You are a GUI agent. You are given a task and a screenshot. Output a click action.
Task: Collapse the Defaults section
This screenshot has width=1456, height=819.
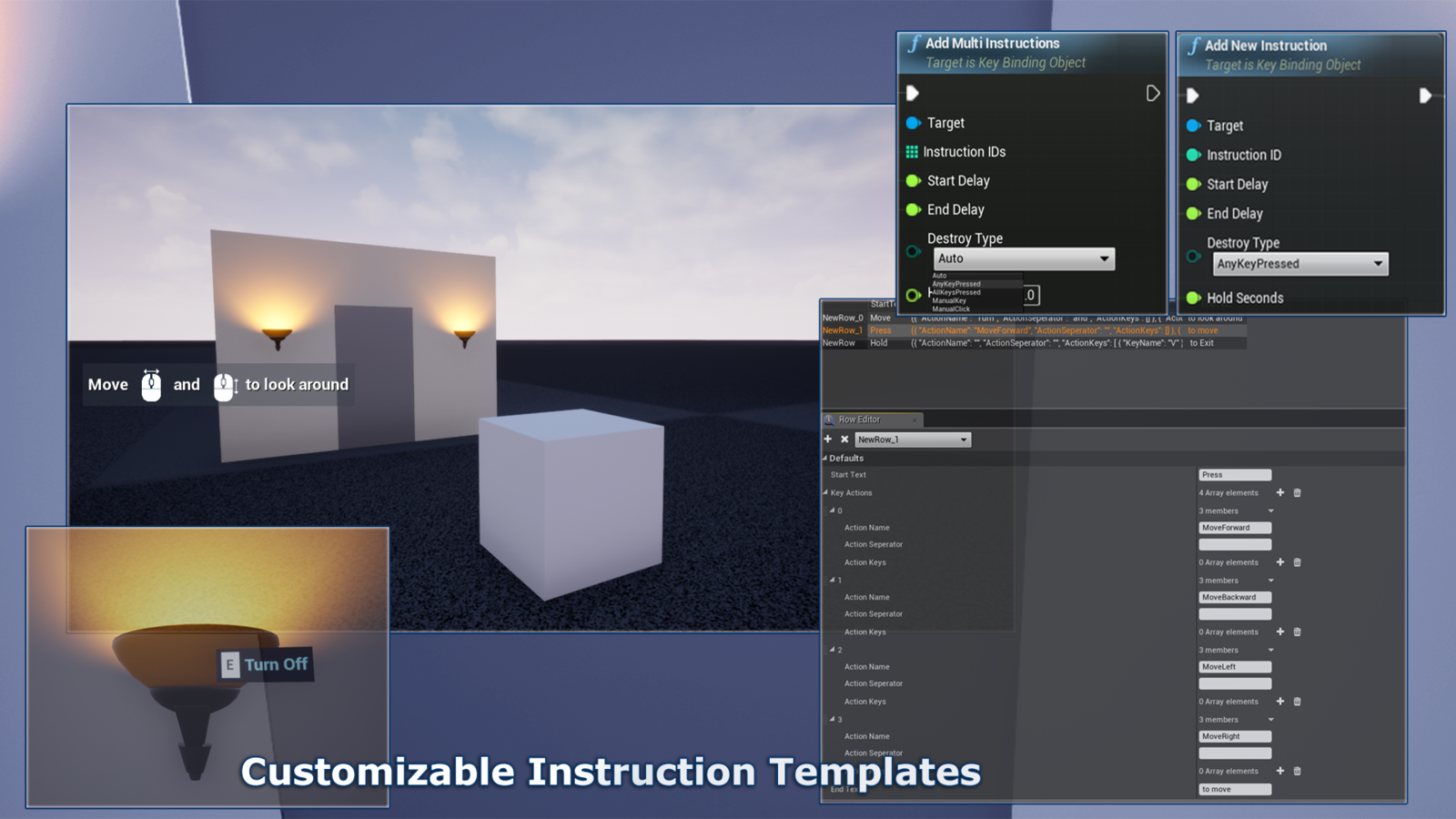(x=826, y=458)
